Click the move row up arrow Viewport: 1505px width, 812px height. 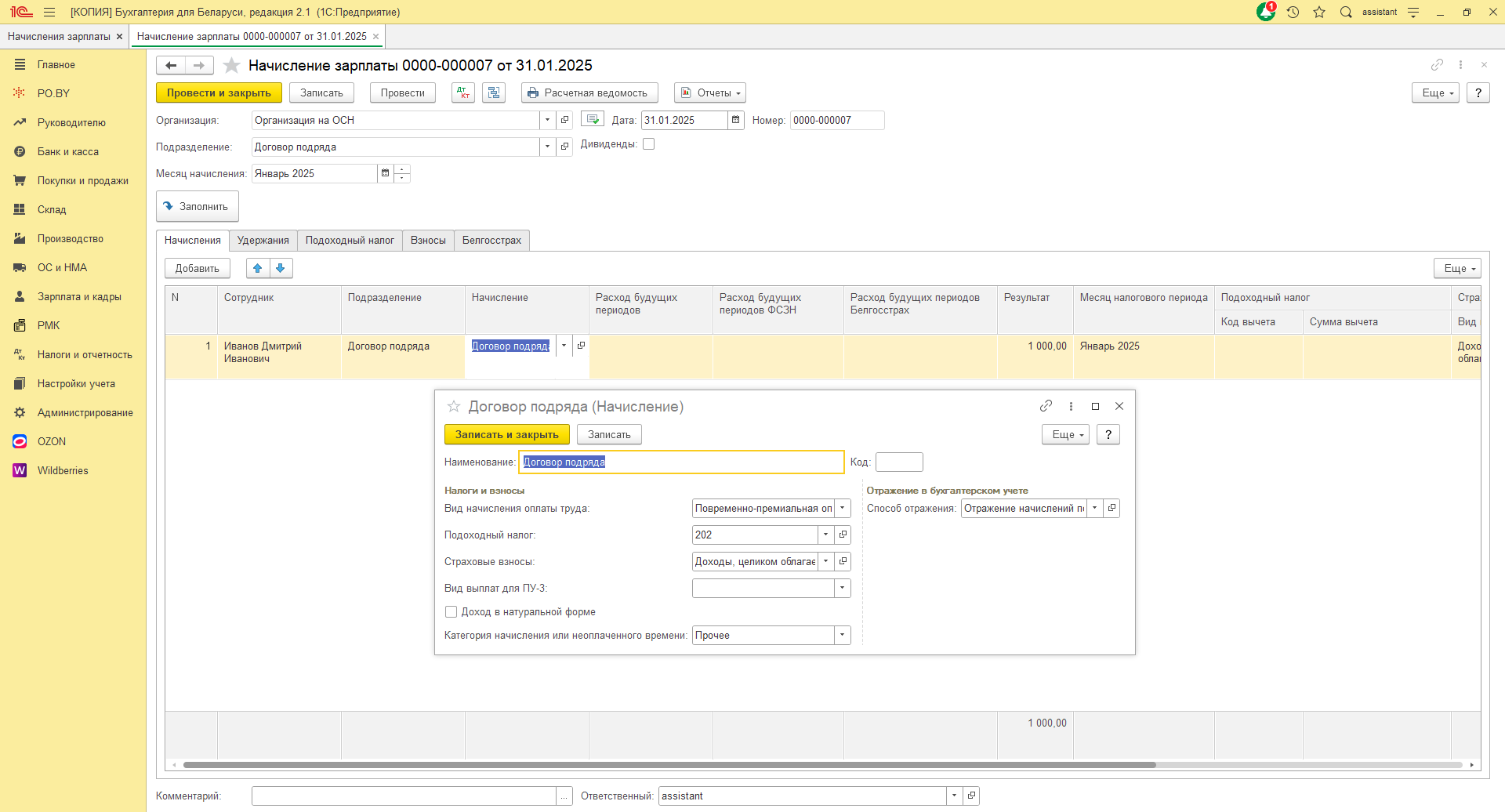pyautogui.click(x=258, y=268)
